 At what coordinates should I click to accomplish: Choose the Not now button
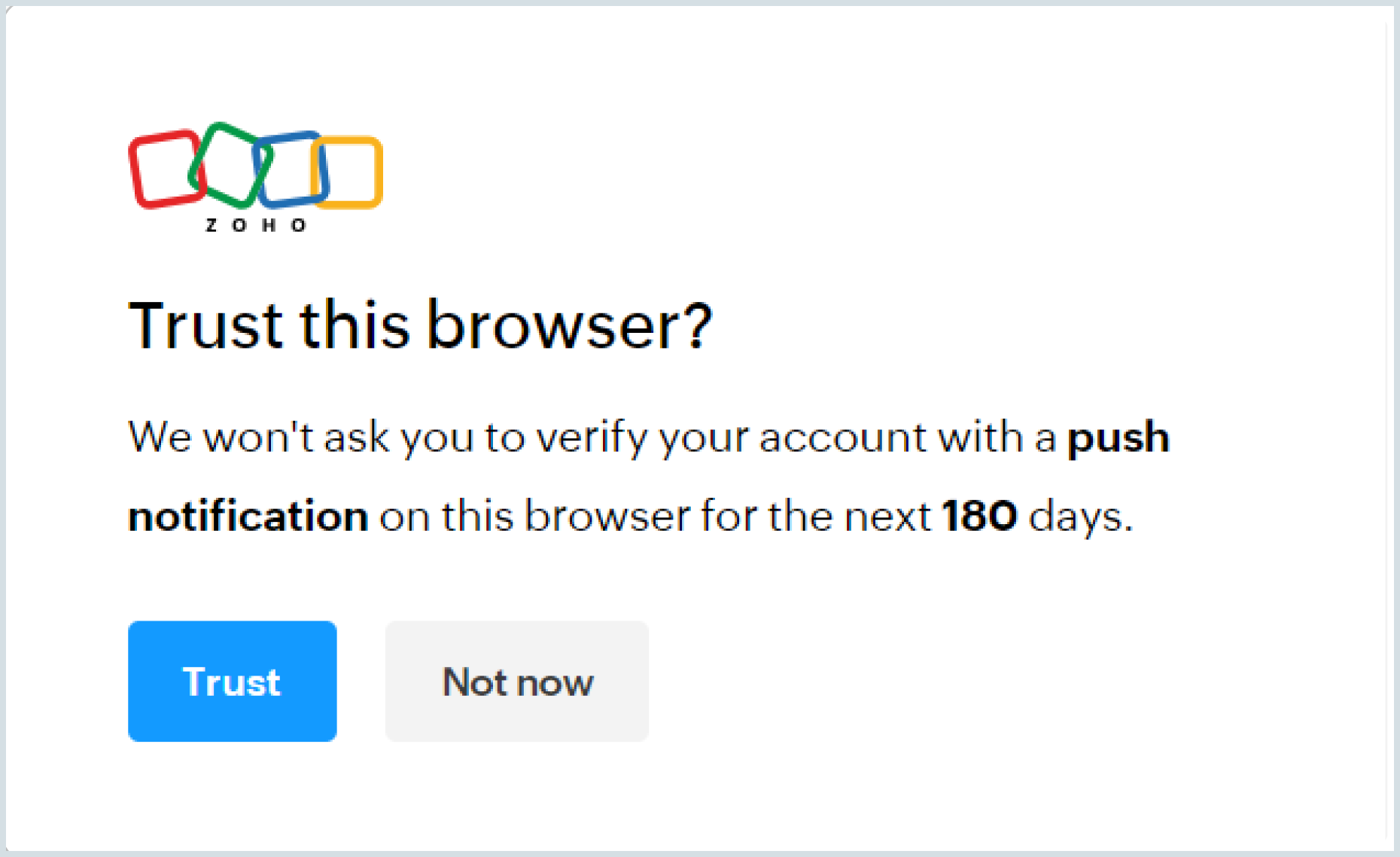517,682
